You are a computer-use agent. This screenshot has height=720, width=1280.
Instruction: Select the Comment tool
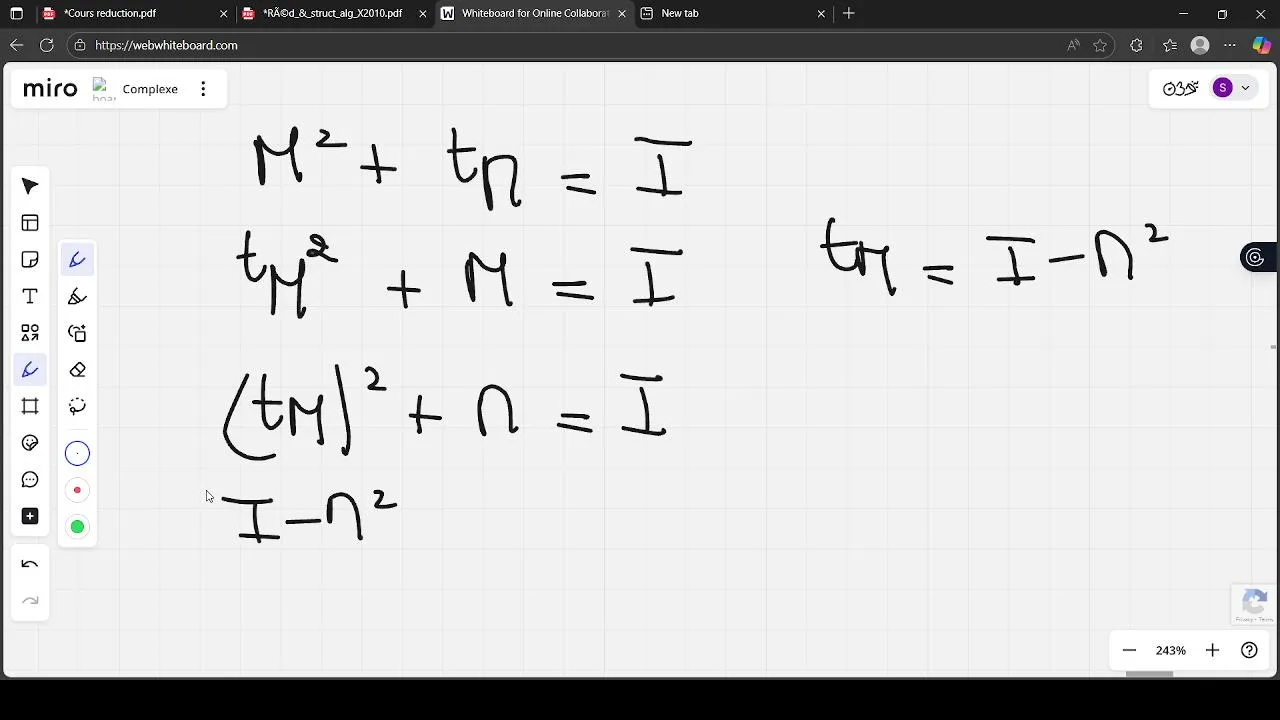[30, 480]
